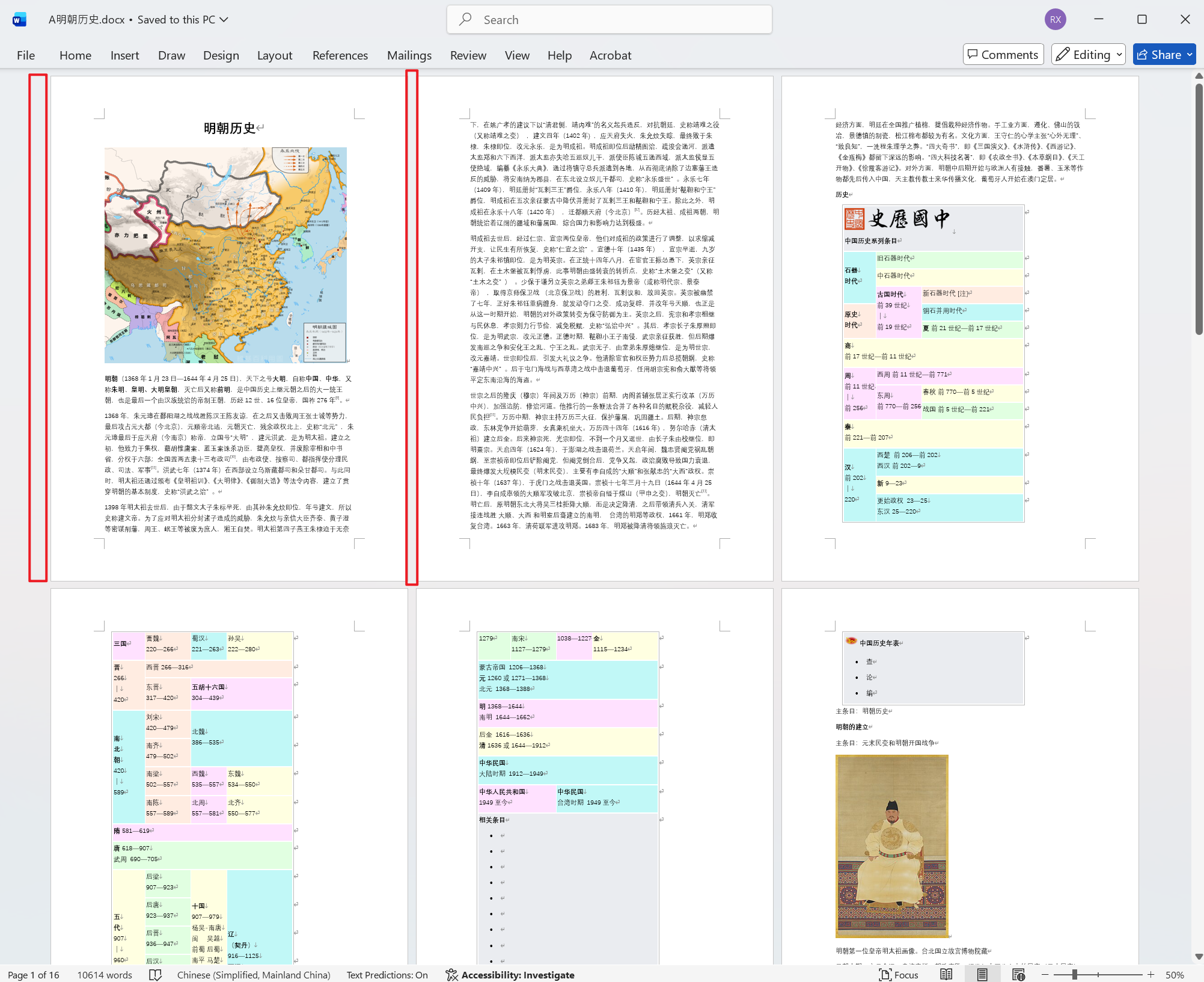Switch to Web Layout view
Viewport: 1204px width, 982px height.
pos(1019,974)
